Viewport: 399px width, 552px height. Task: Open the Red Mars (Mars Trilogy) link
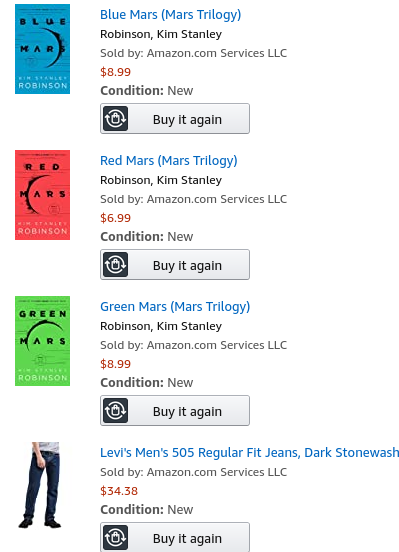tap(169, 161)
